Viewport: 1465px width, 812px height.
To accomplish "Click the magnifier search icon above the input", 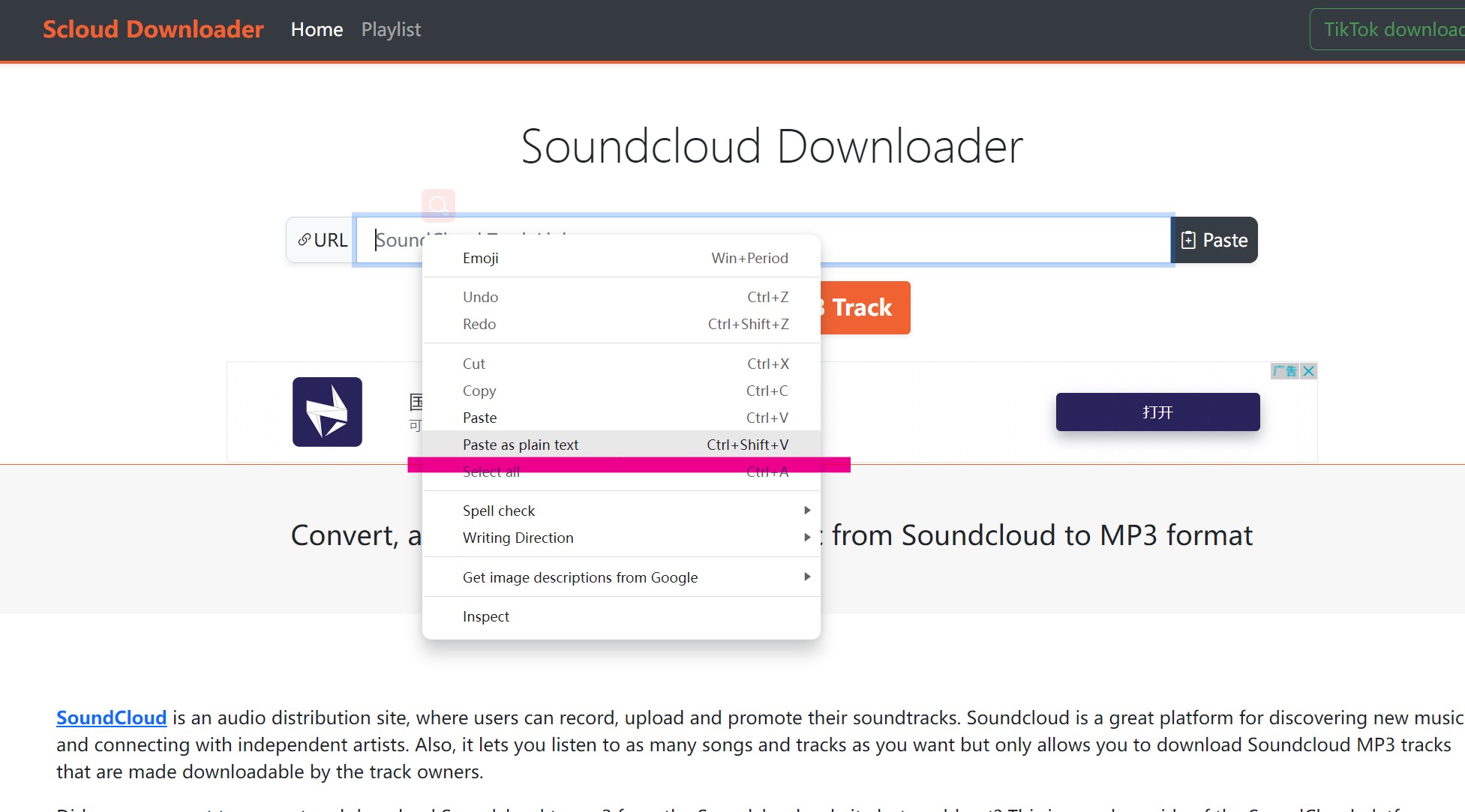I will pos(438,205).
